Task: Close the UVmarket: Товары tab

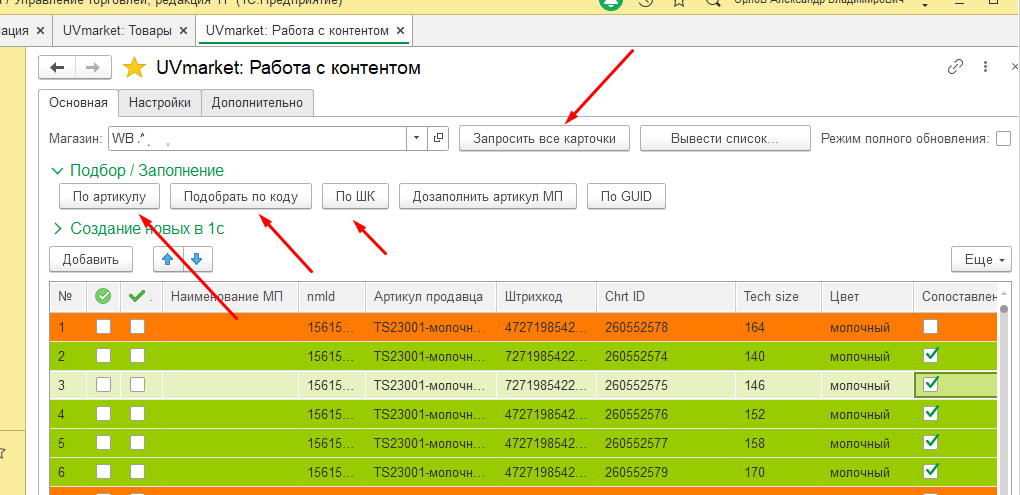Action: (183, 31)
